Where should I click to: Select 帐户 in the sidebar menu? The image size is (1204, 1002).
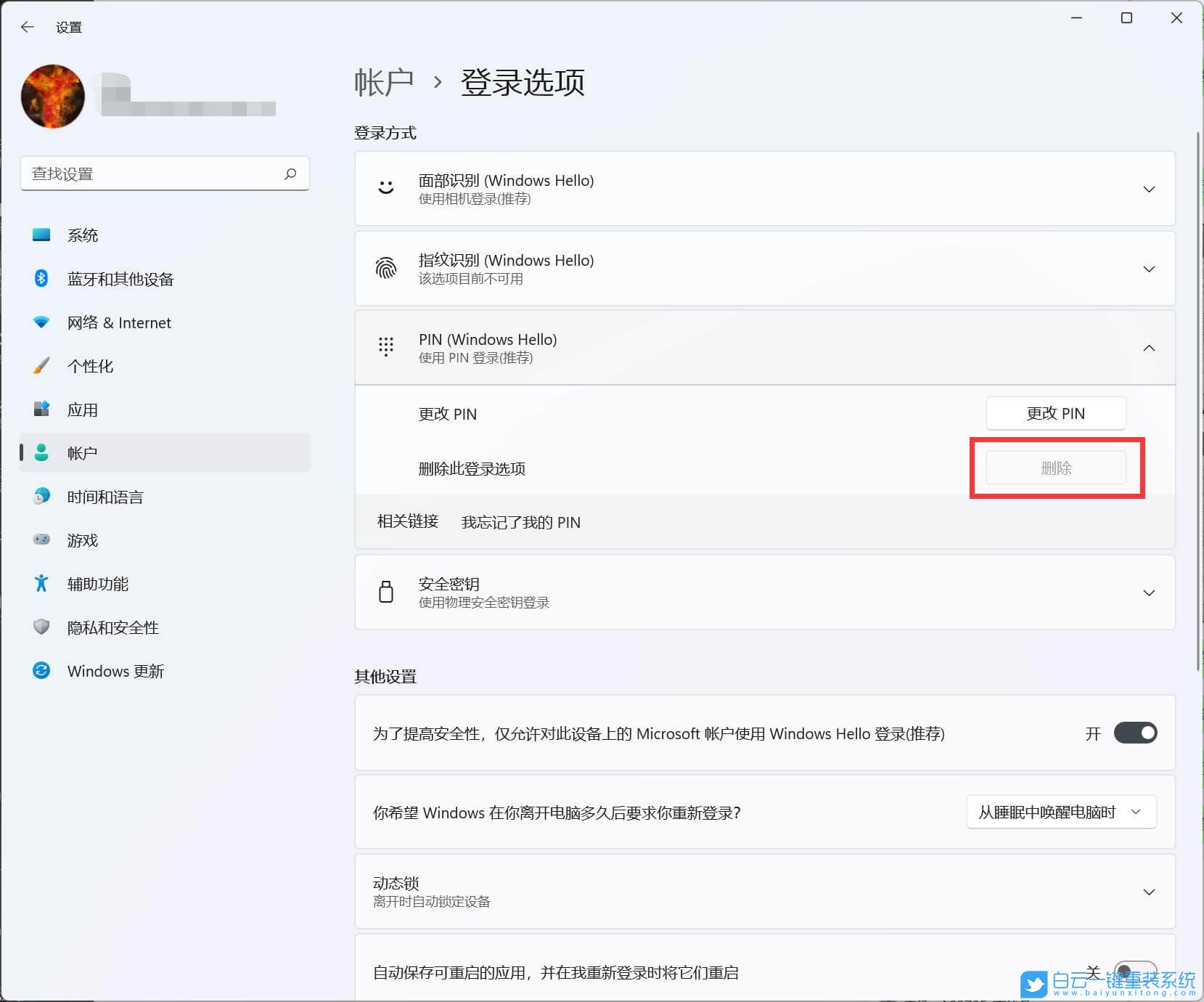pyautogui.click(x=82, y=452)
